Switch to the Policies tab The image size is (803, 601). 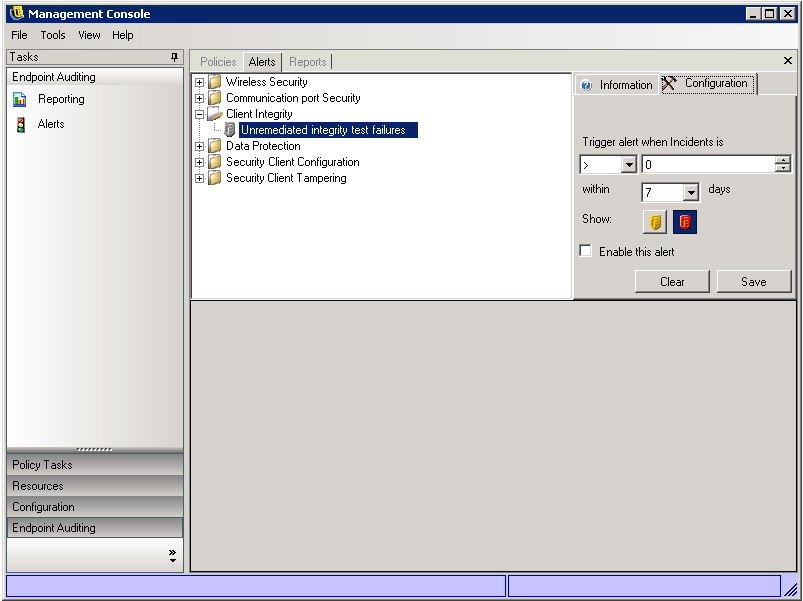tap(218, 62)
